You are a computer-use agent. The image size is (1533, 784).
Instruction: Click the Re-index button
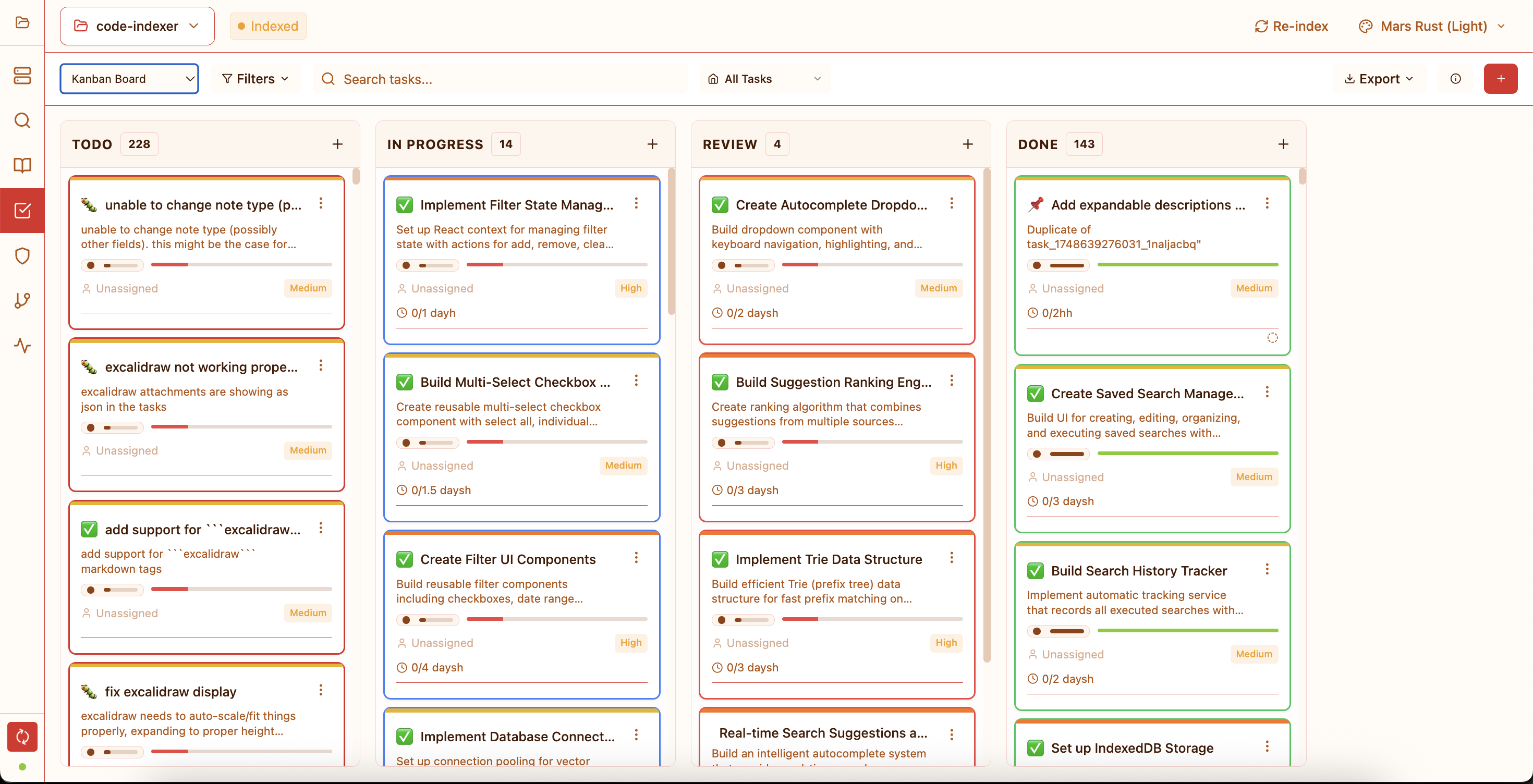(1291, 26)
